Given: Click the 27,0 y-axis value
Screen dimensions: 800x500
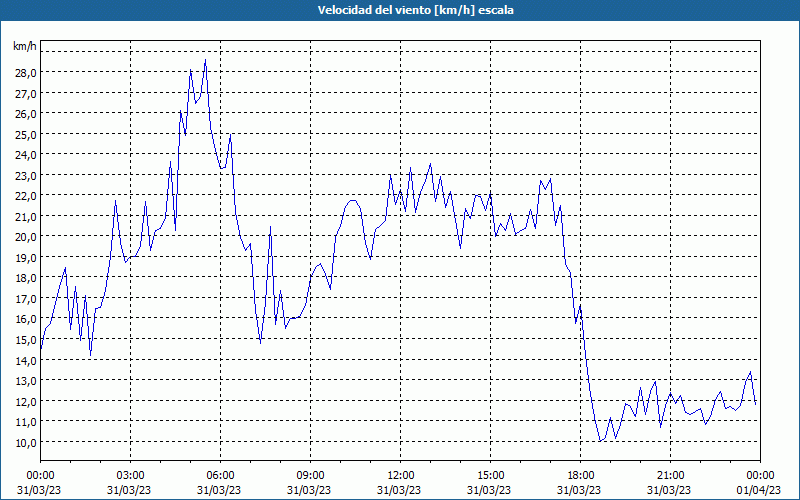Looking at the screenshot, I should click(26, 93).
